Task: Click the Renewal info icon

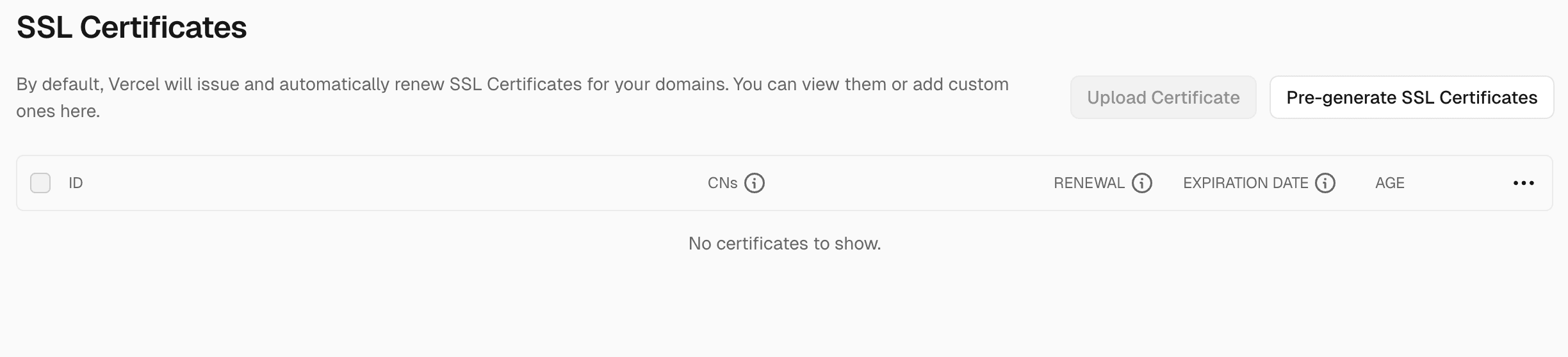Action: point(1141,183)
